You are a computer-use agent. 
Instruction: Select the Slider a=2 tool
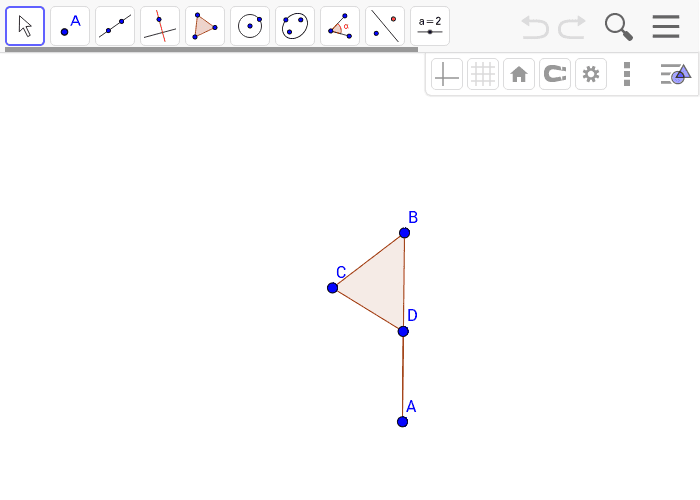pos(430,26)
